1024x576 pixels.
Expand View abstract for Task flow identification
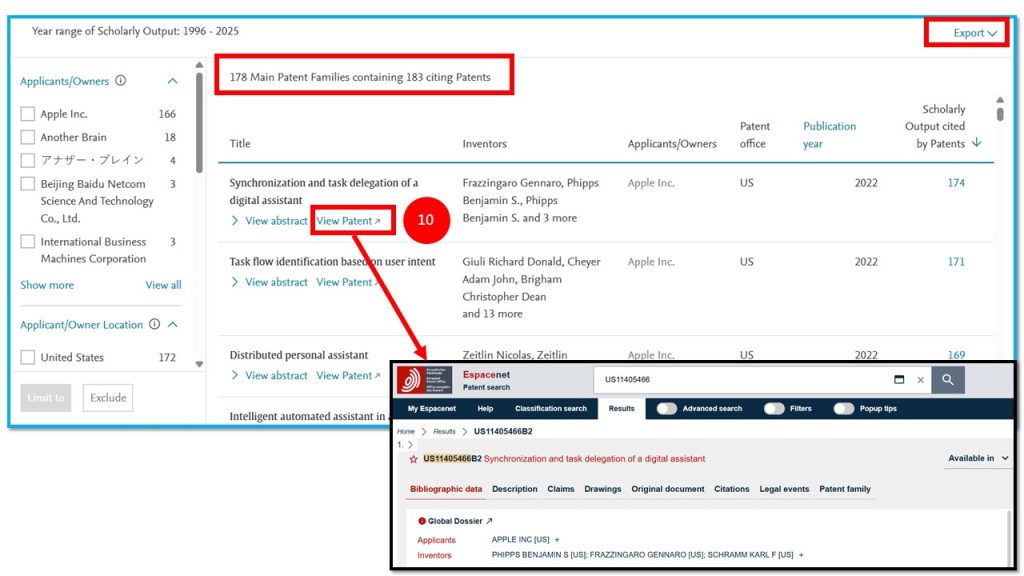[269, 282]
